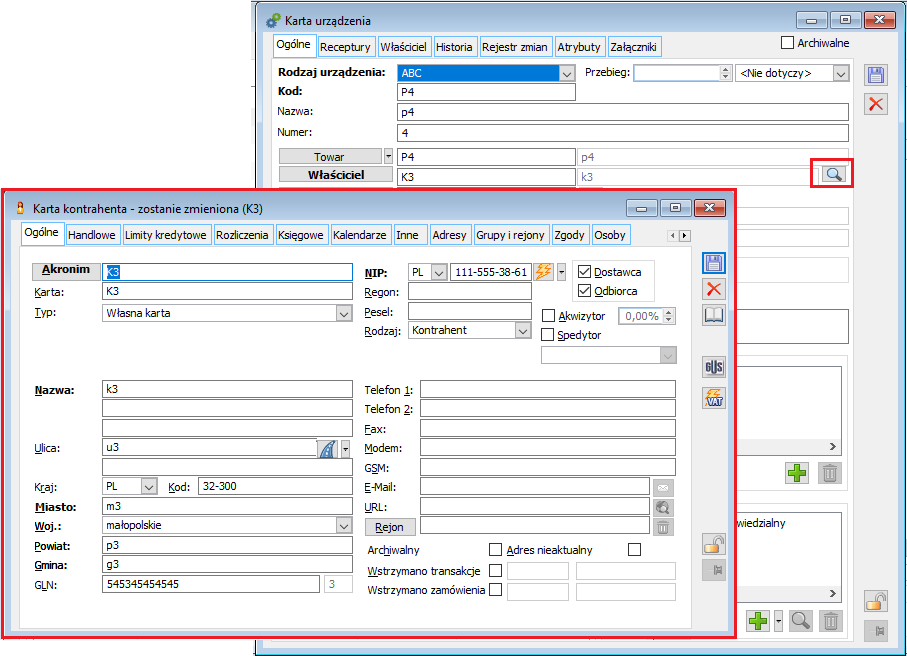Open the Receptury tab in Karta urządzenia
Viewport: 907px width, 656px height.
[345, 47]
